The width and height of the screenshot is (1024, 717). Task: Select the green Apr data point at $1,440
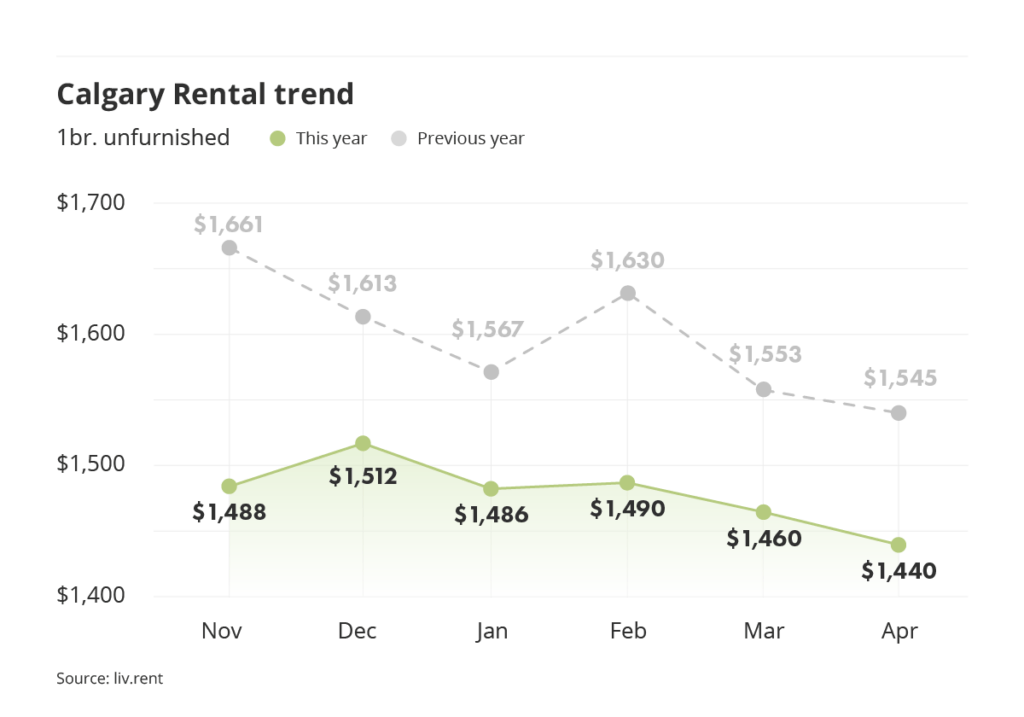[898, 545]
